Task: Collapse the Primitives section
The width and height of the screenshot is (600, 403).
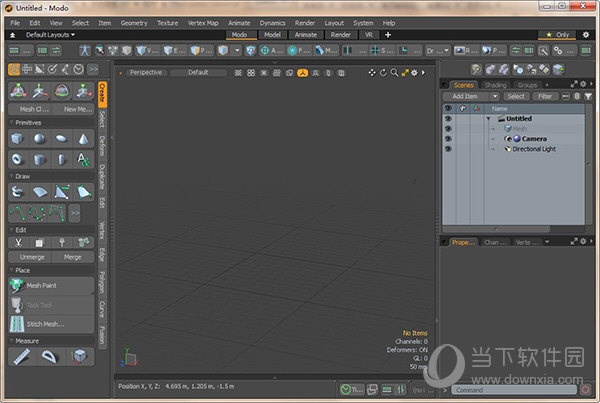Action: pyautogui.click(x=11, y=123)
